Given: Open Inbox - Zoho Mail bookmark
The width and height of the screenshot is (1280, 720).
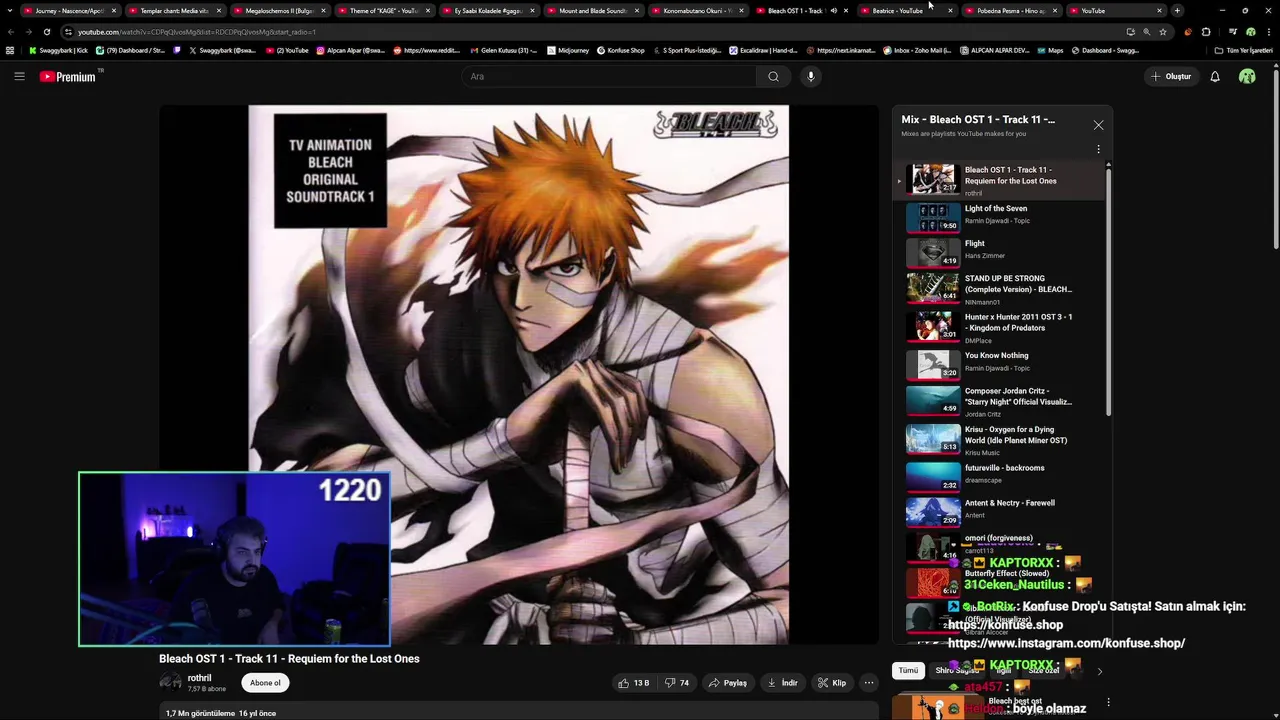Looking at the screenshot, I should pyautogui.click(x=917, y=50).
